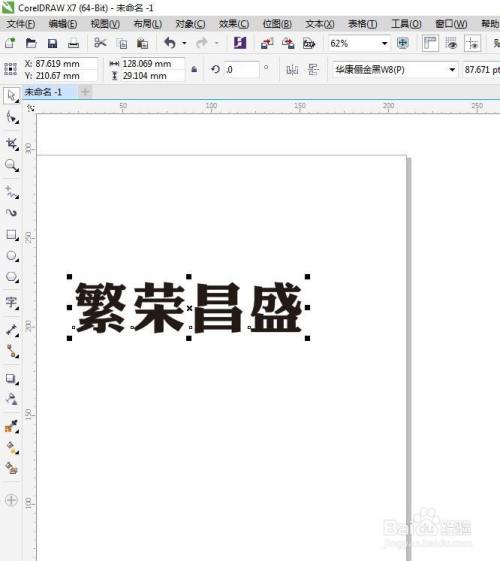Select the Shape tool
Screen dimensions: 500x561
pyautogui.click(x=11, y=117)
